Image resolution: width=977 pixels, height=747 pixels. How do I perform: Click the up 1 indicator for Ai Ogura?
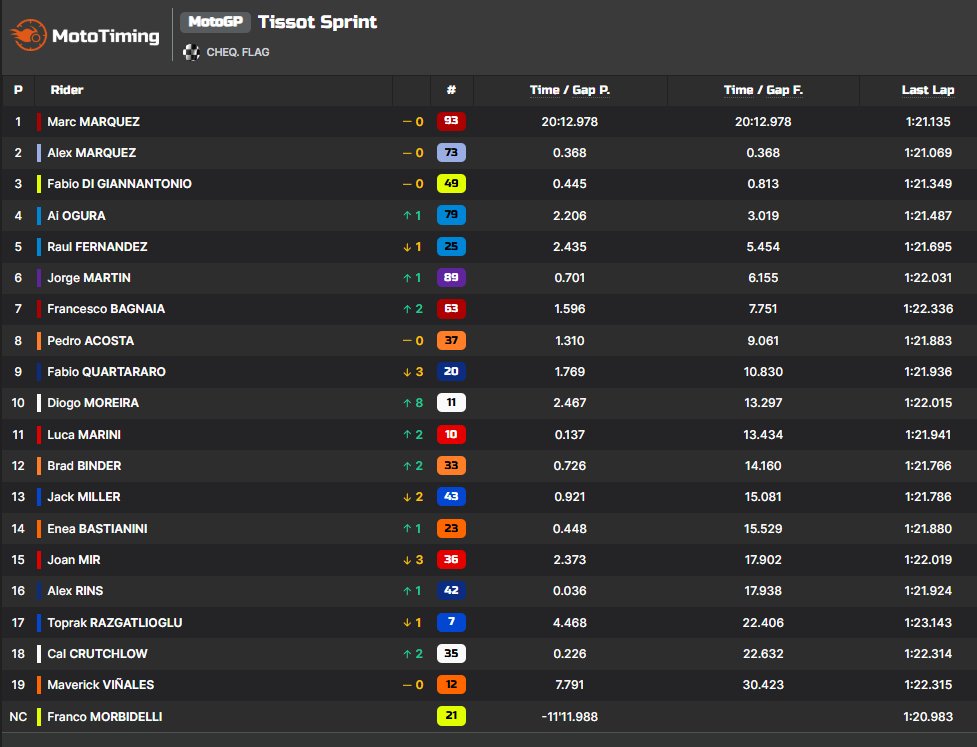[412, 216]
